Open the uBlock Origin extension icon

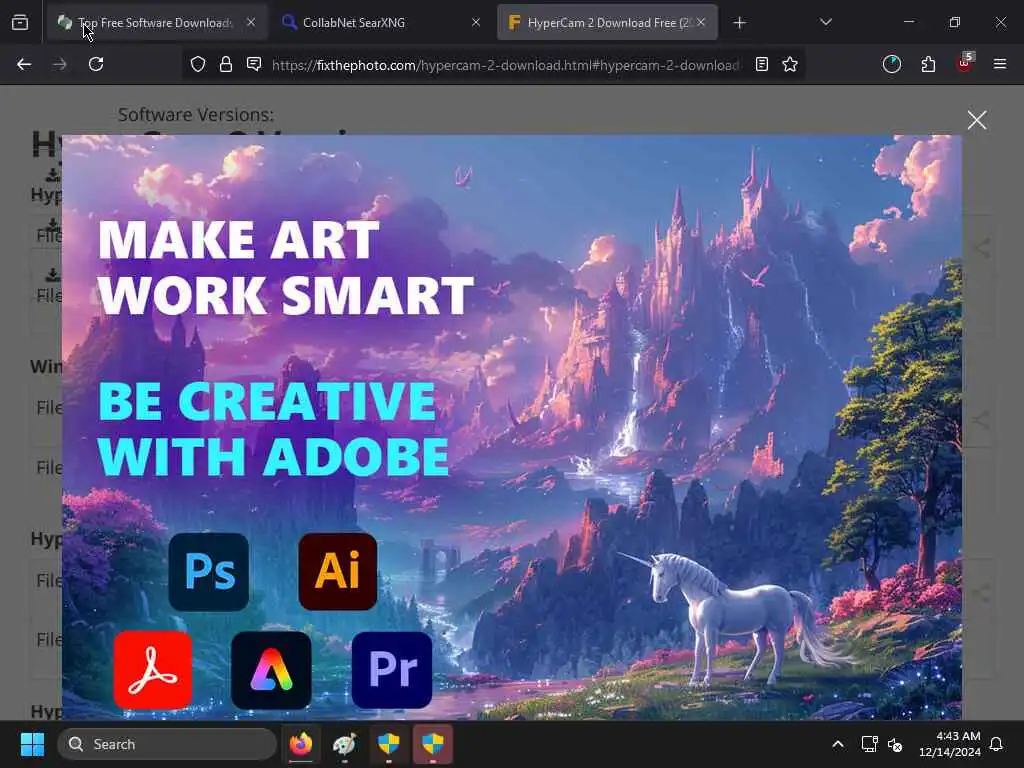pyautogui.click(x=965, y=63)
